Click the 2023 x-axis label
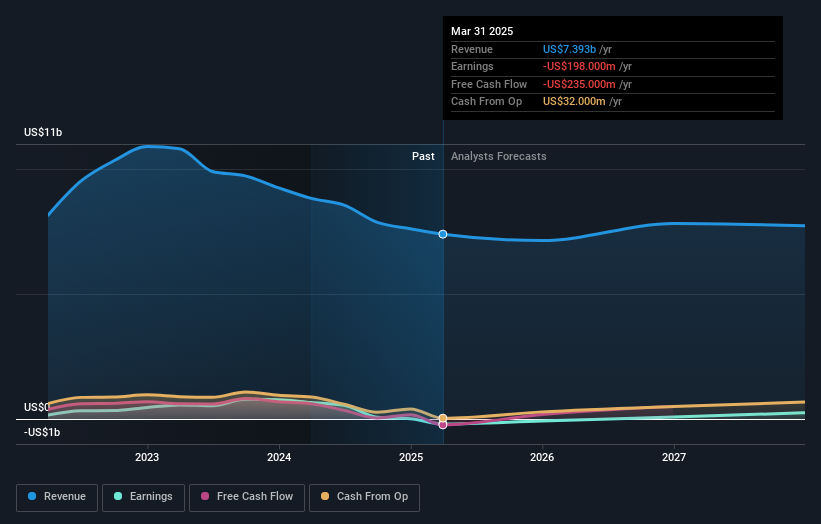Screen dimensions: 821x524 [x=147, y=457]
